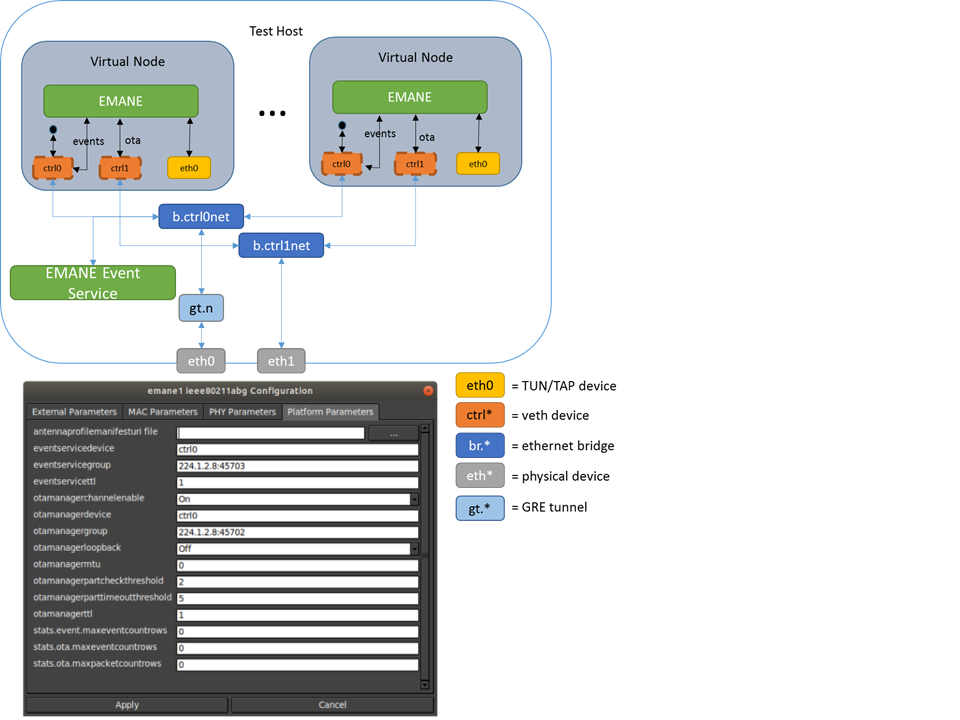Click the otamanagergroup input field
960x720 pixels.
tap(298, 532)
